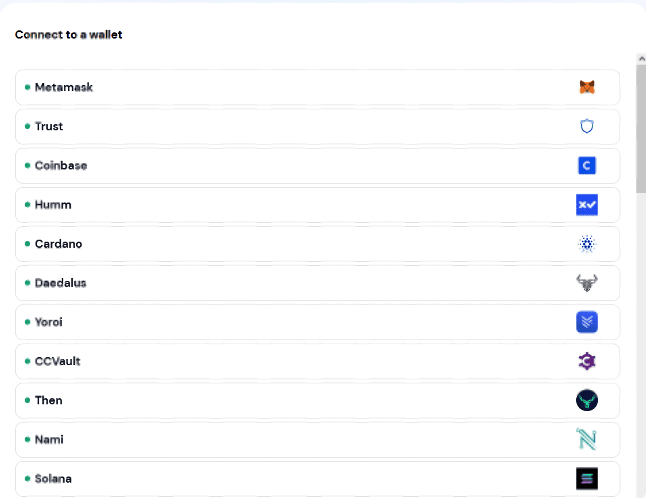646x498 pixels.
Task: Click the Humm wallet logo icon
Action: 587,205
